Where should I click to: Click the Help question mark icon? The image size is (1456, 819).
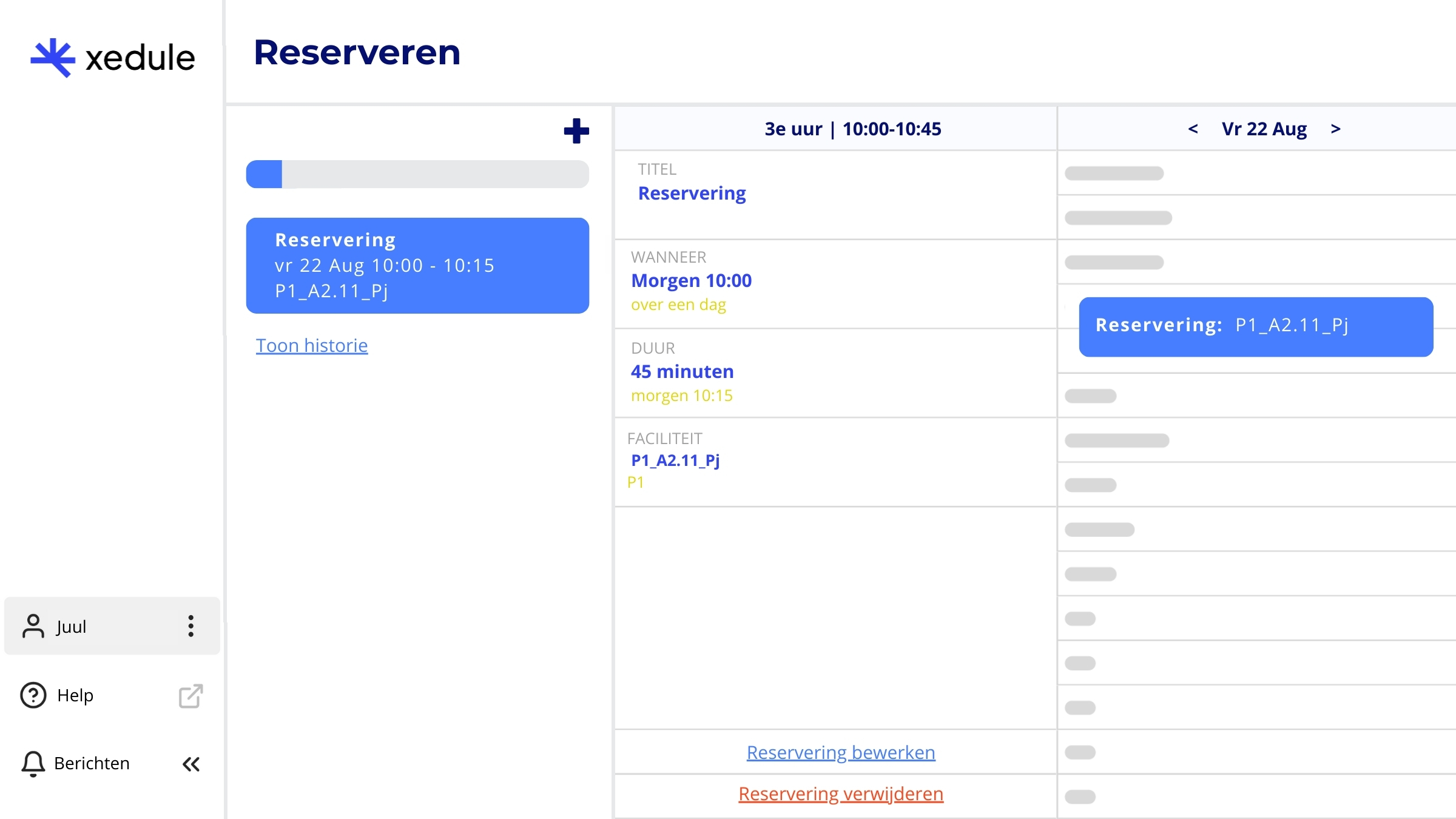tap(33, 695)
